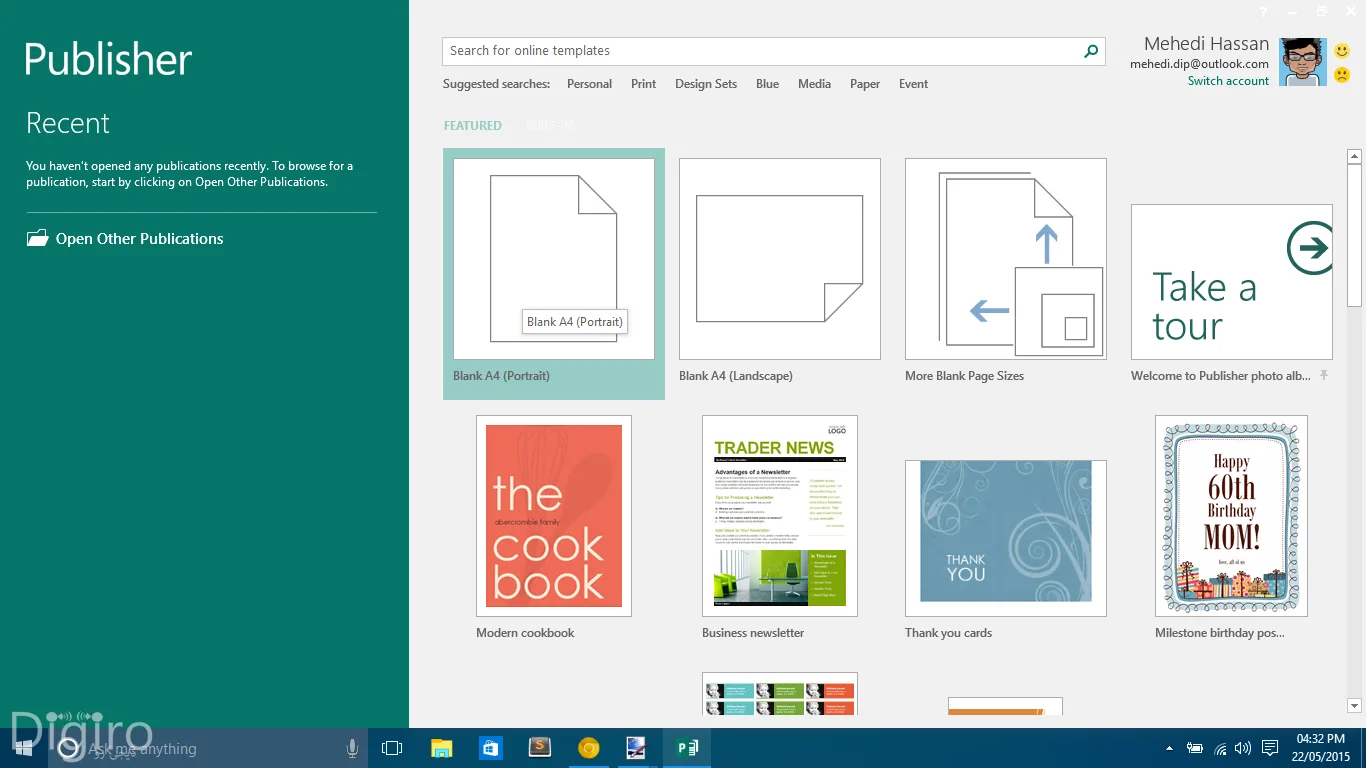
Task: Click the email mehedi.dip@outlook.com
Action: [x=1199, y=64]
